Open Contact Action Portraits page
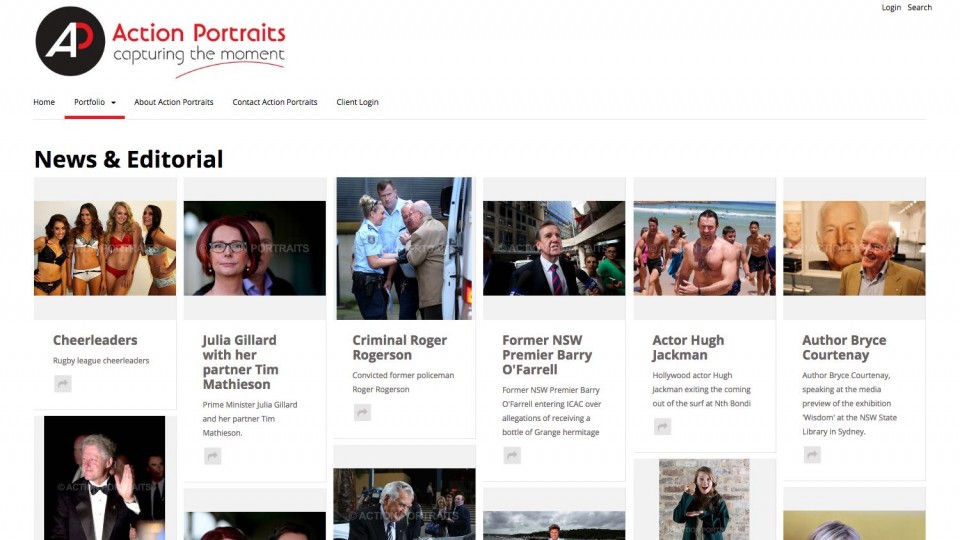960x540 pixels. tap(275, 102)
